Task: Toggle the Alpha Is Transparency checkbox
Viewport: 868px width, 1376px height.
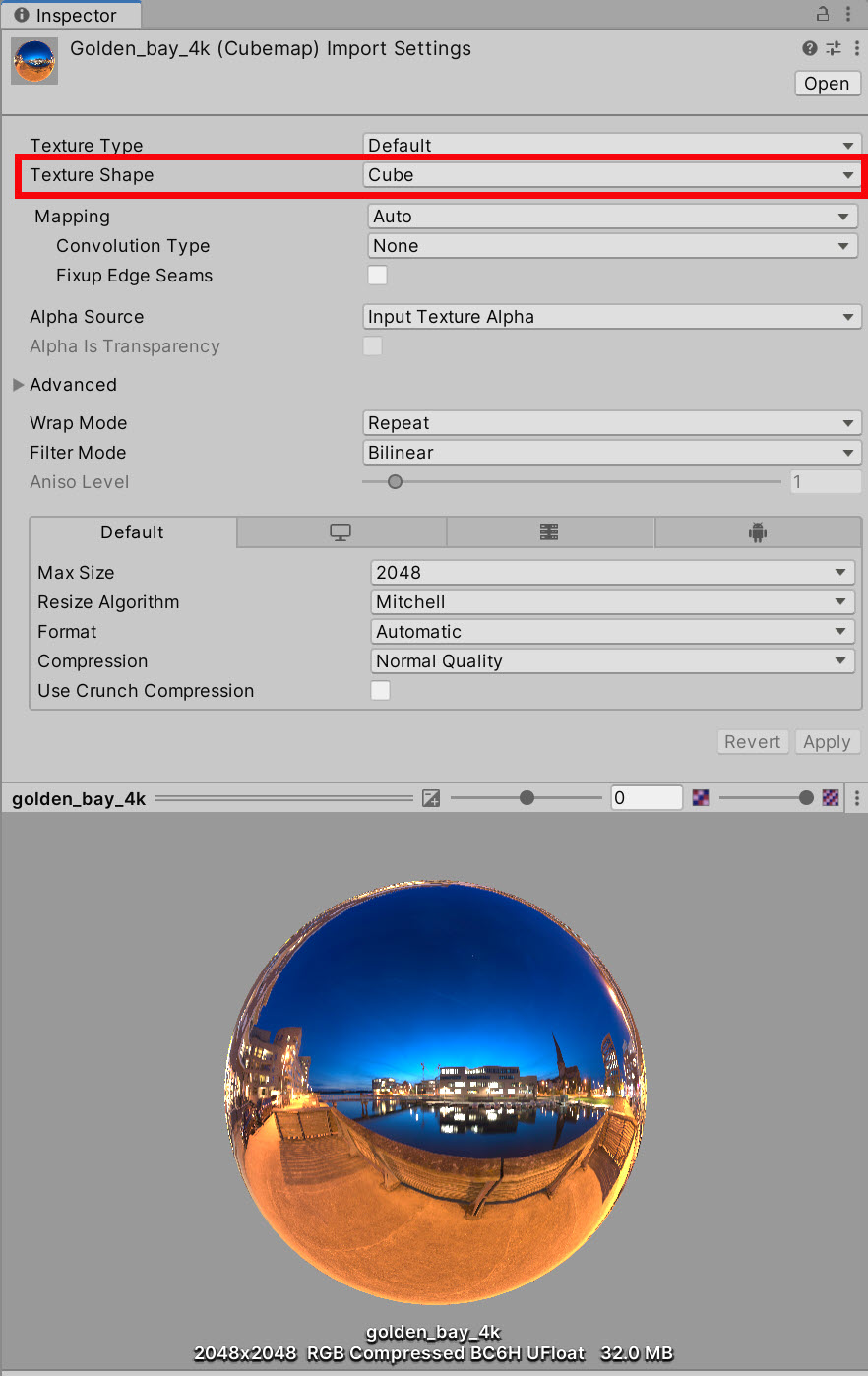Action: 372,346
